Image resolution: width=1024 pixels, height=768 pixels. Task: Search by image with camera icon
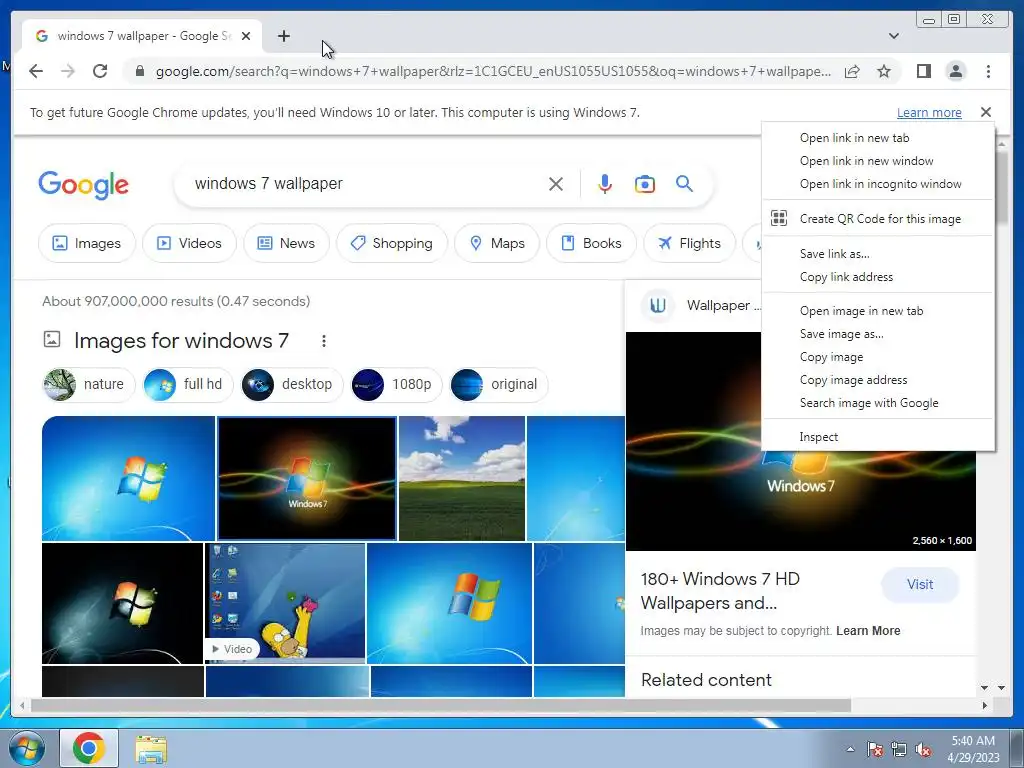coord(645,184)
